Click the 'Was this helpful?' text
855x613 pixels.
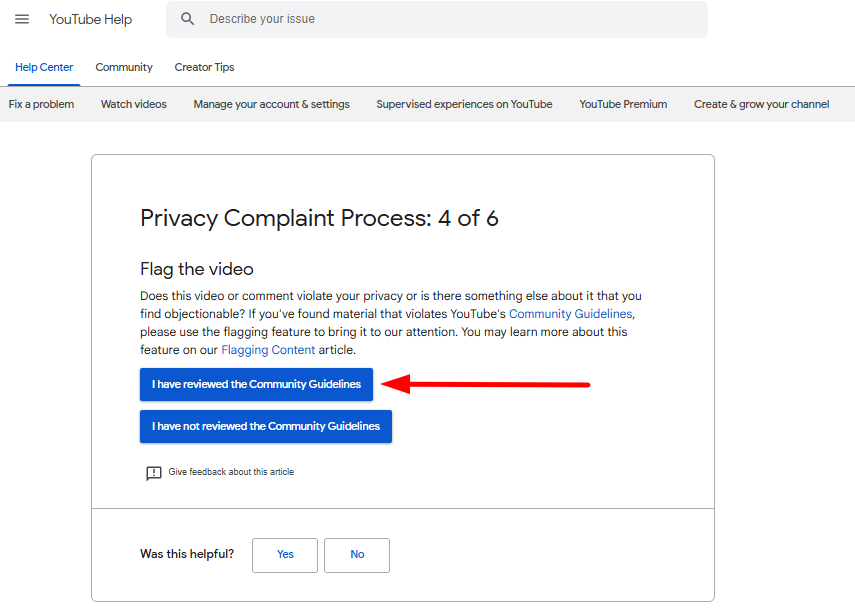tap(187, 554)
